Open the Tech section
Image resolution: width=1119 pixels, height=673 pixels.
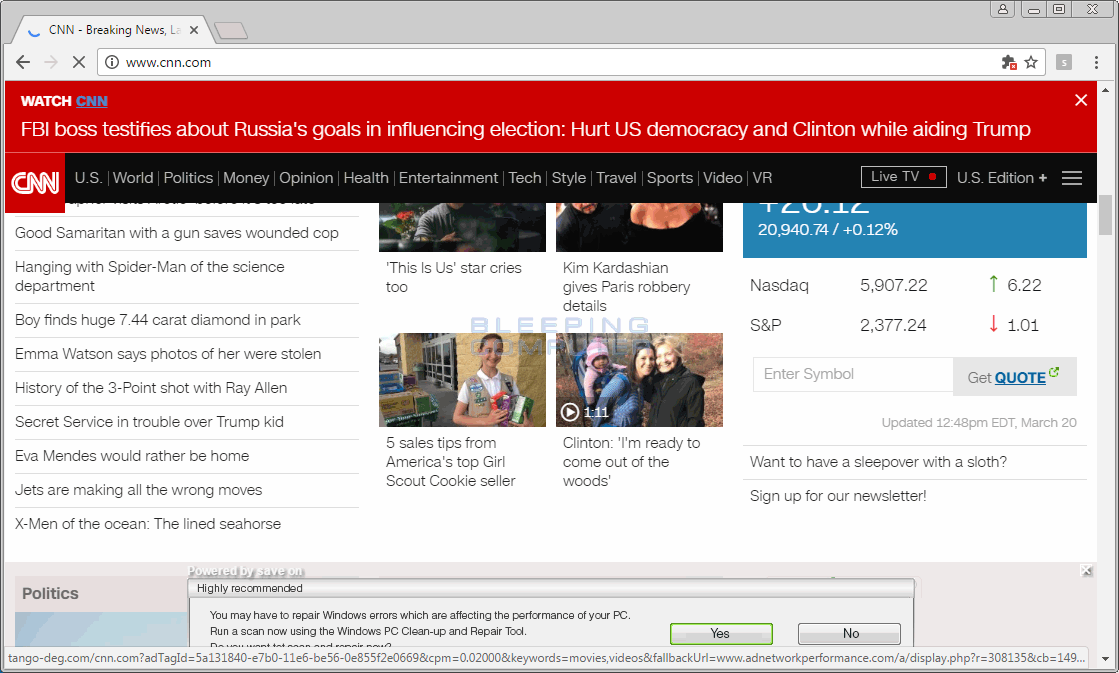tap(525, 178)
